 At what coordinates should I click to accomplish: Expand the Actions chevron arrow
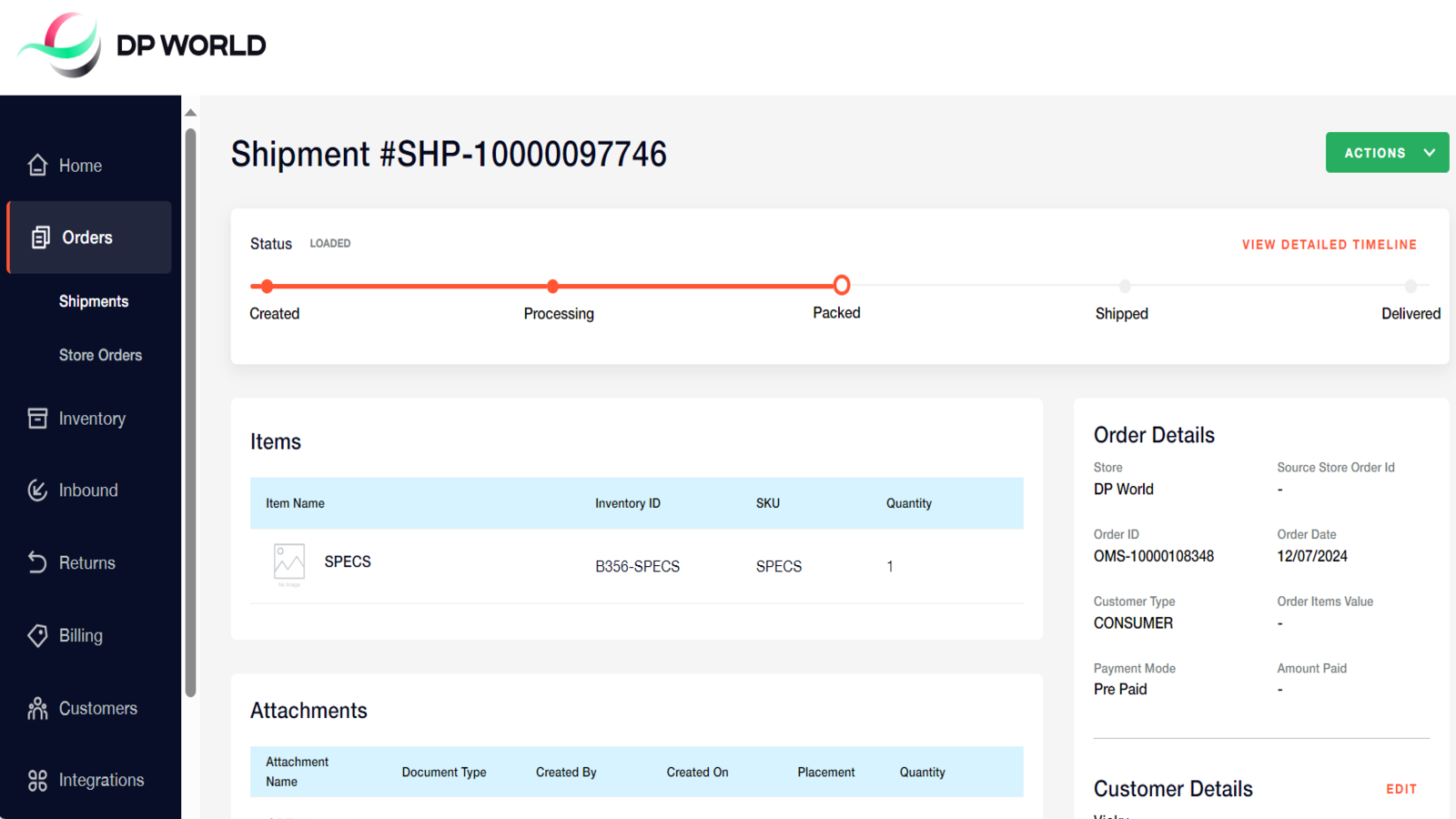pyautogui.click(x=1428, y=152)
